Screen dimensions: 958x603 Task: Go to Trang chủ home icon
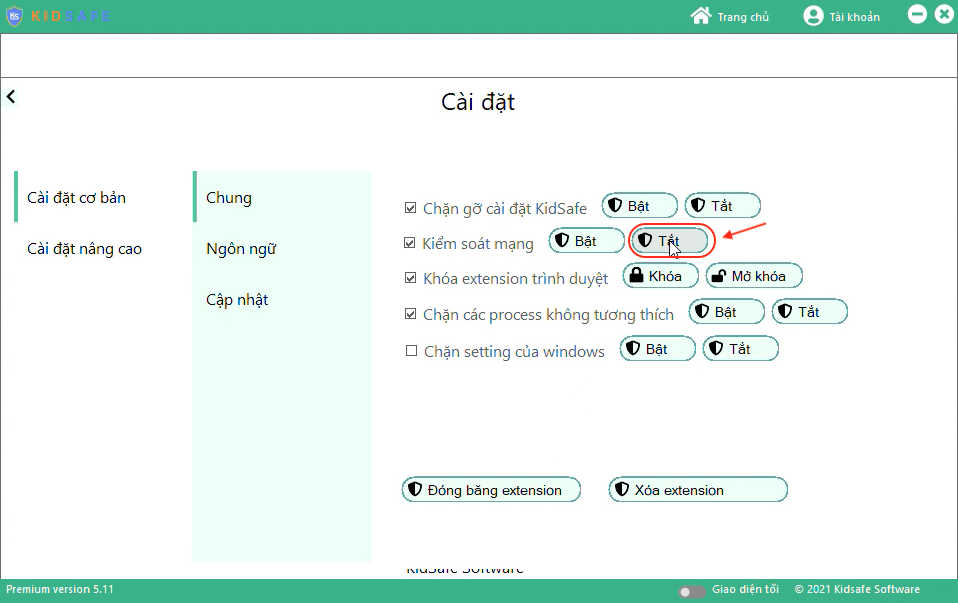[701, 16]
